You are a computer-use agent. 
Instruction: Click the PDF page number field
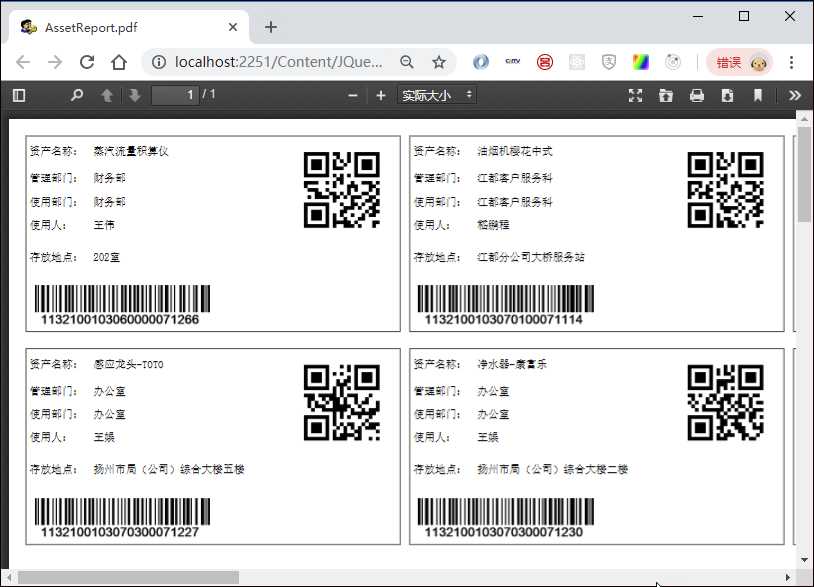pos(175,95)
